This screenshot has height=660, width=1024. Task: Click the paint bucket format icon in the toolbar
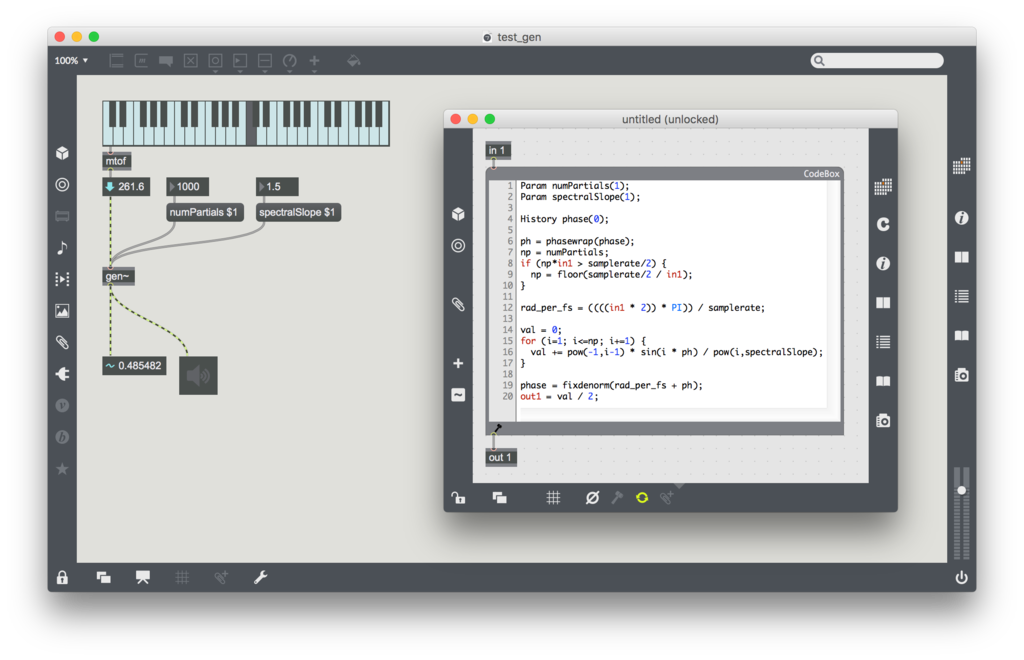pos(354,61)
